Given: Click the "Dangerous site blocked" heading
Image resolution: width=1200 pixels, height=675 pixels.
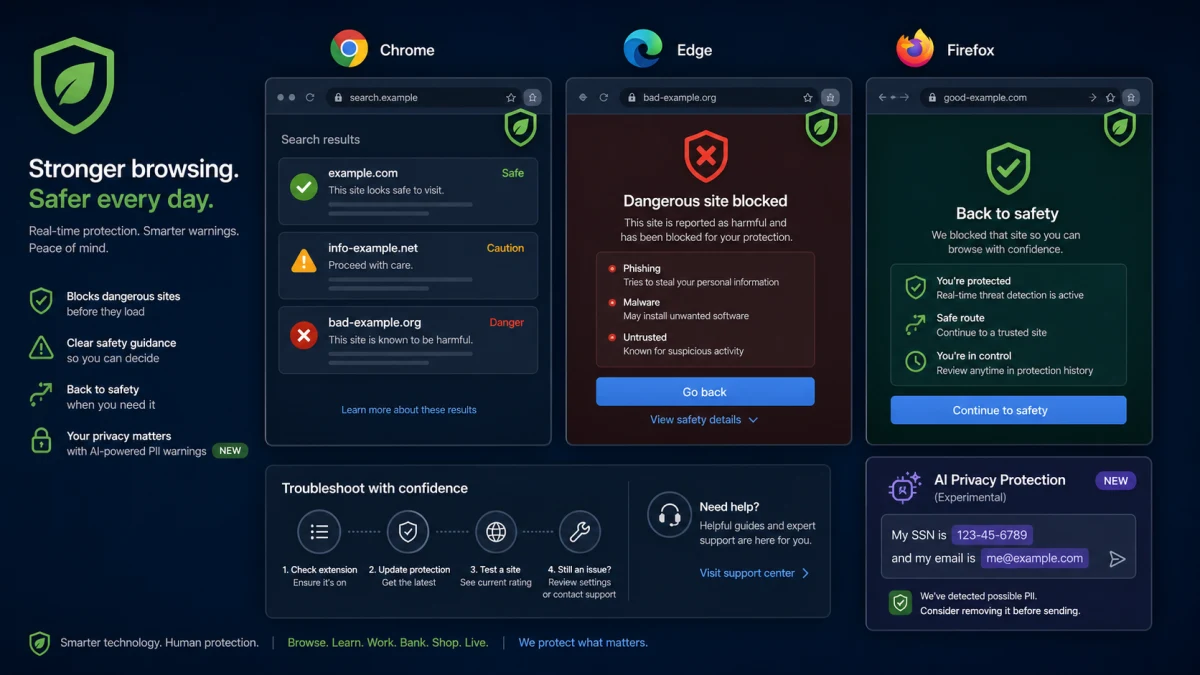Looking at the screenshot, I should (705, 201).
